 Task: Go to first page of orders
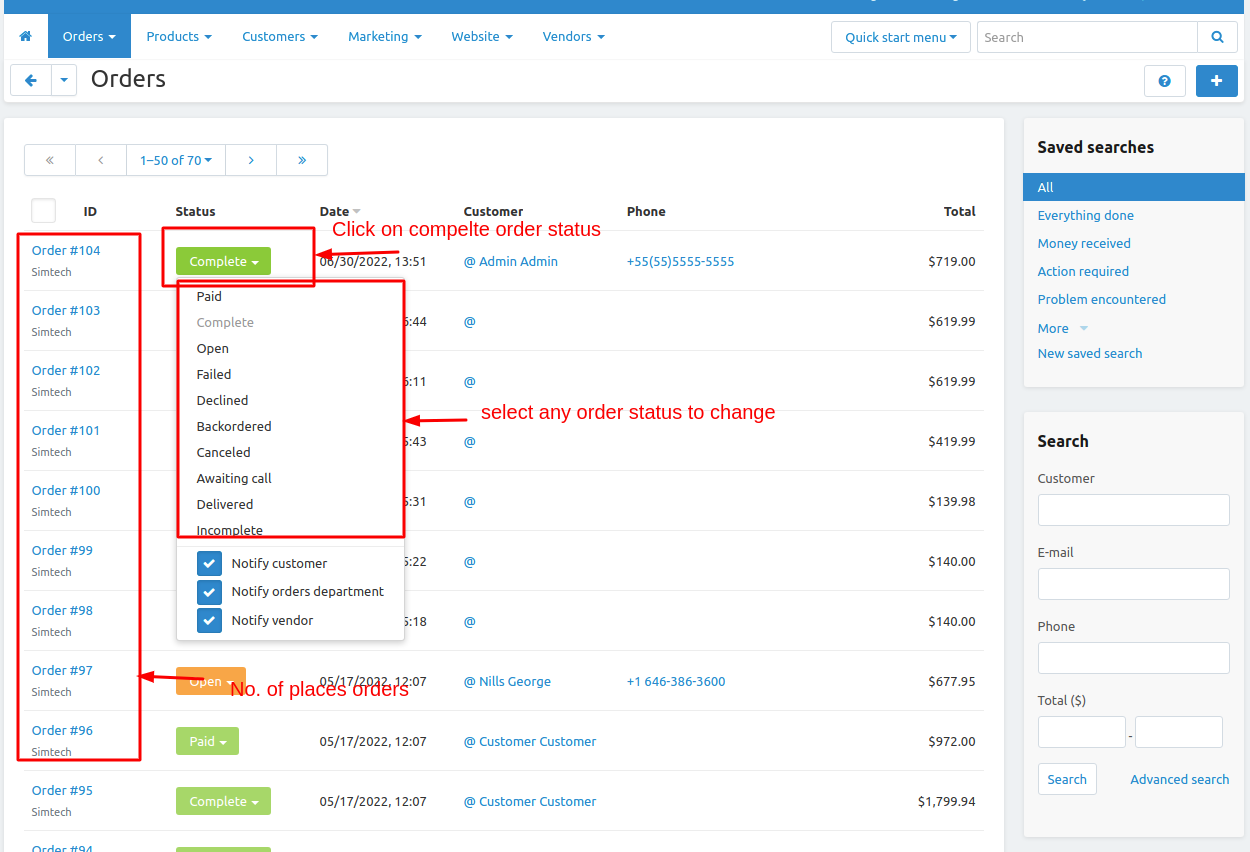(50, 160)
